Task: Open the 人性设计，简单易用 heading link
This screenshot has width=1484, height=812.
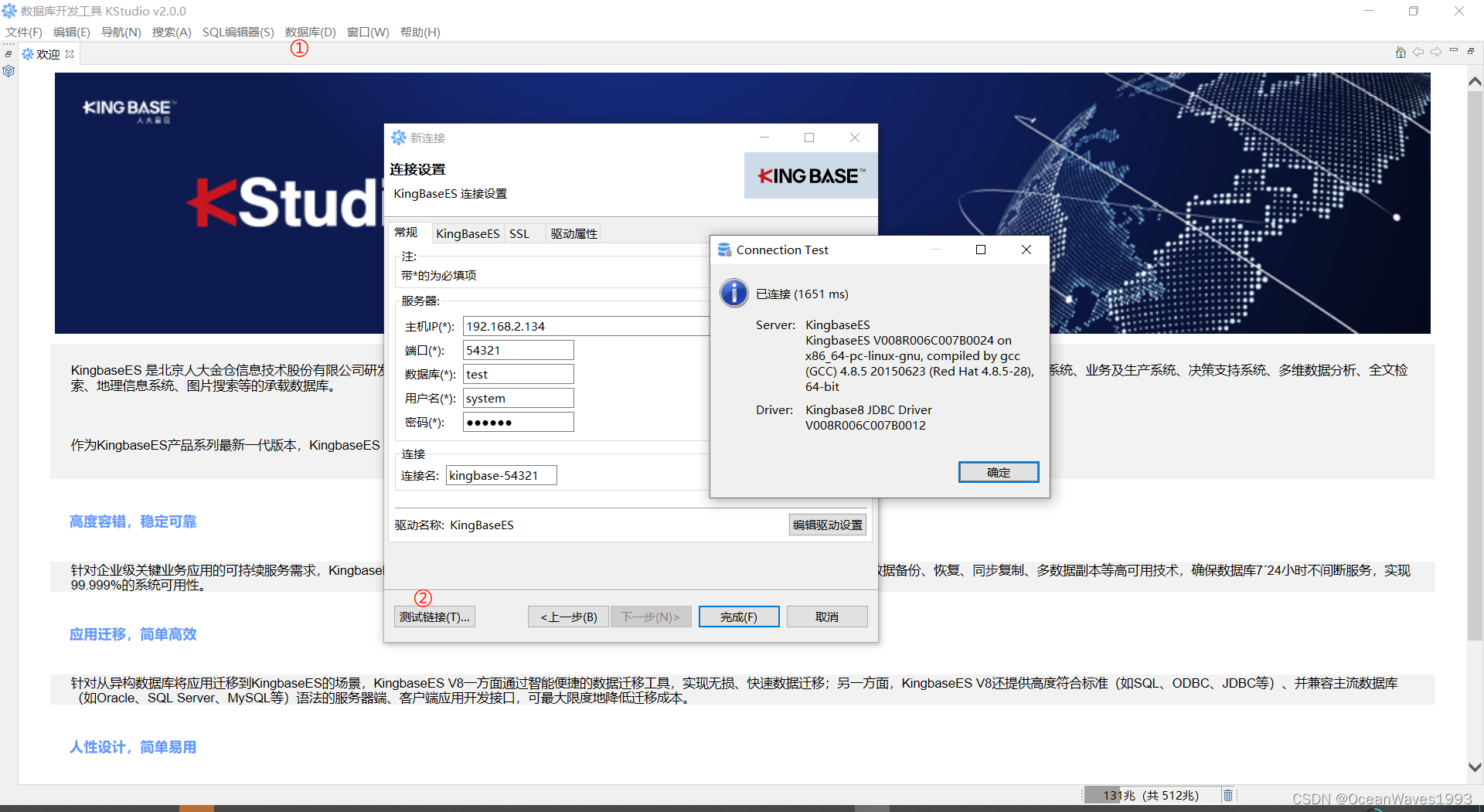Action: pos(133,747)
